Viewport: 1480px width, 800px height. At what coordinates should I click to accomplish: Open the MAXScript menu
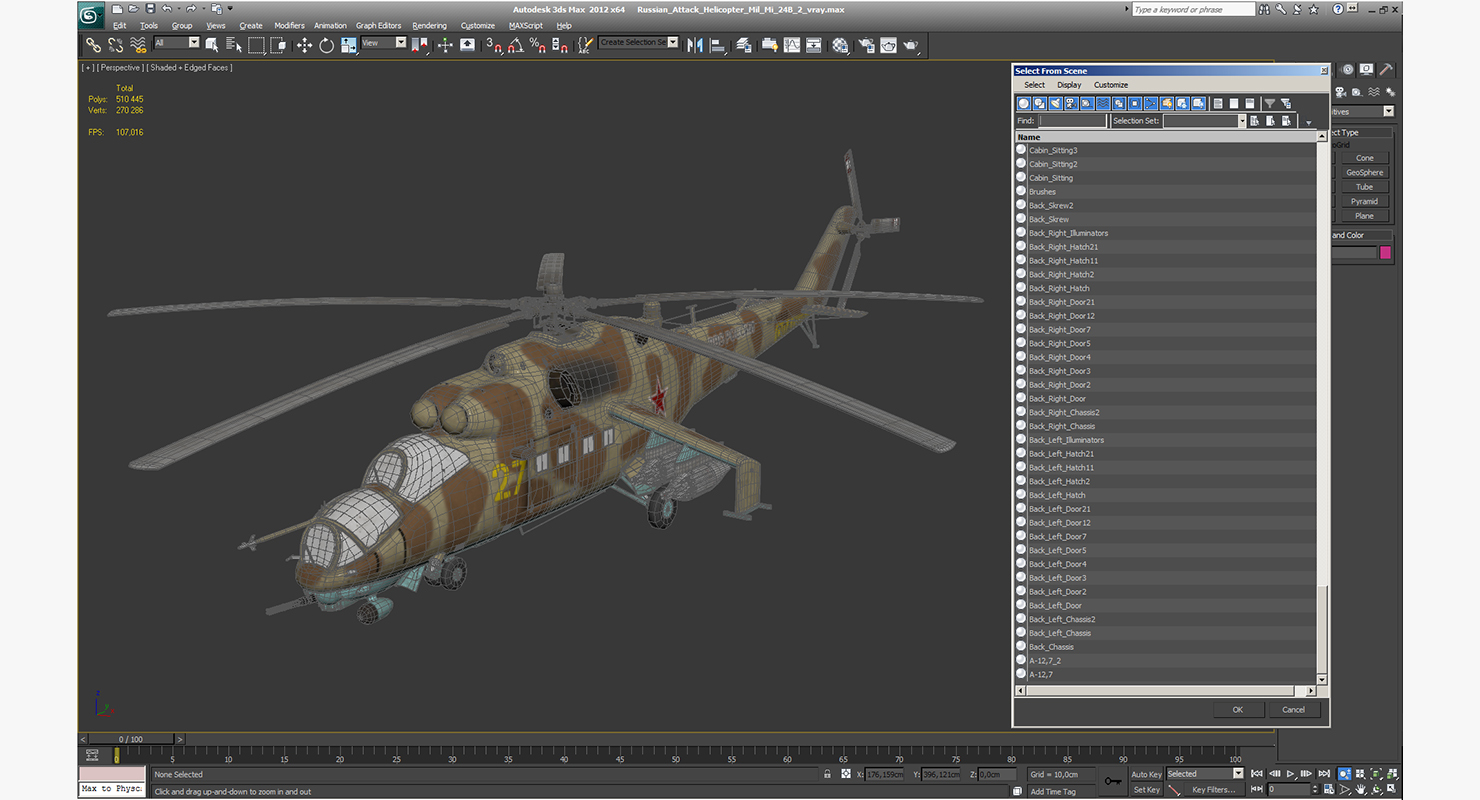point(525,25)
